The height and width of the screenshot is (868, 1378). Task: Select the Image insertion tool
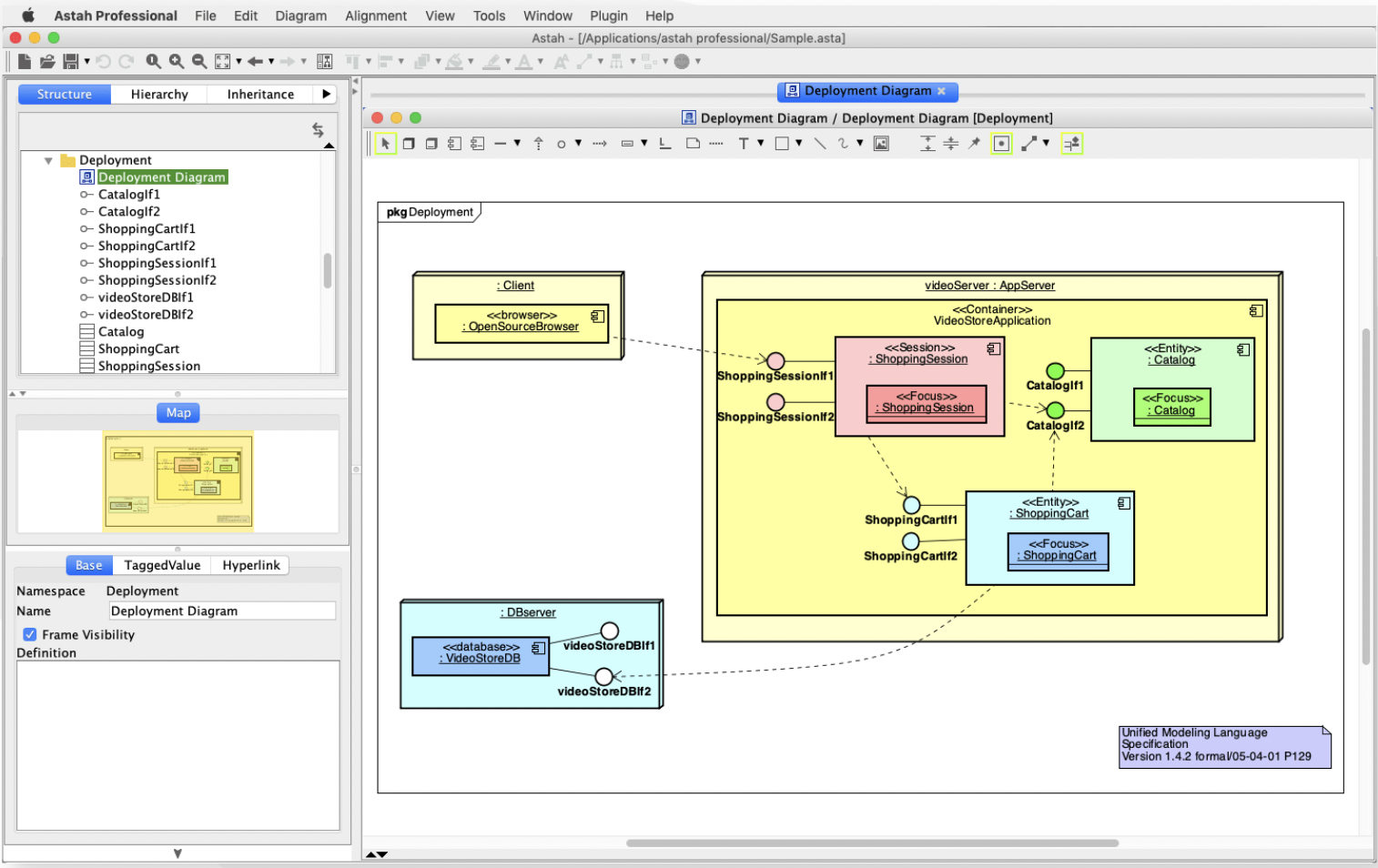pos(880,143)
